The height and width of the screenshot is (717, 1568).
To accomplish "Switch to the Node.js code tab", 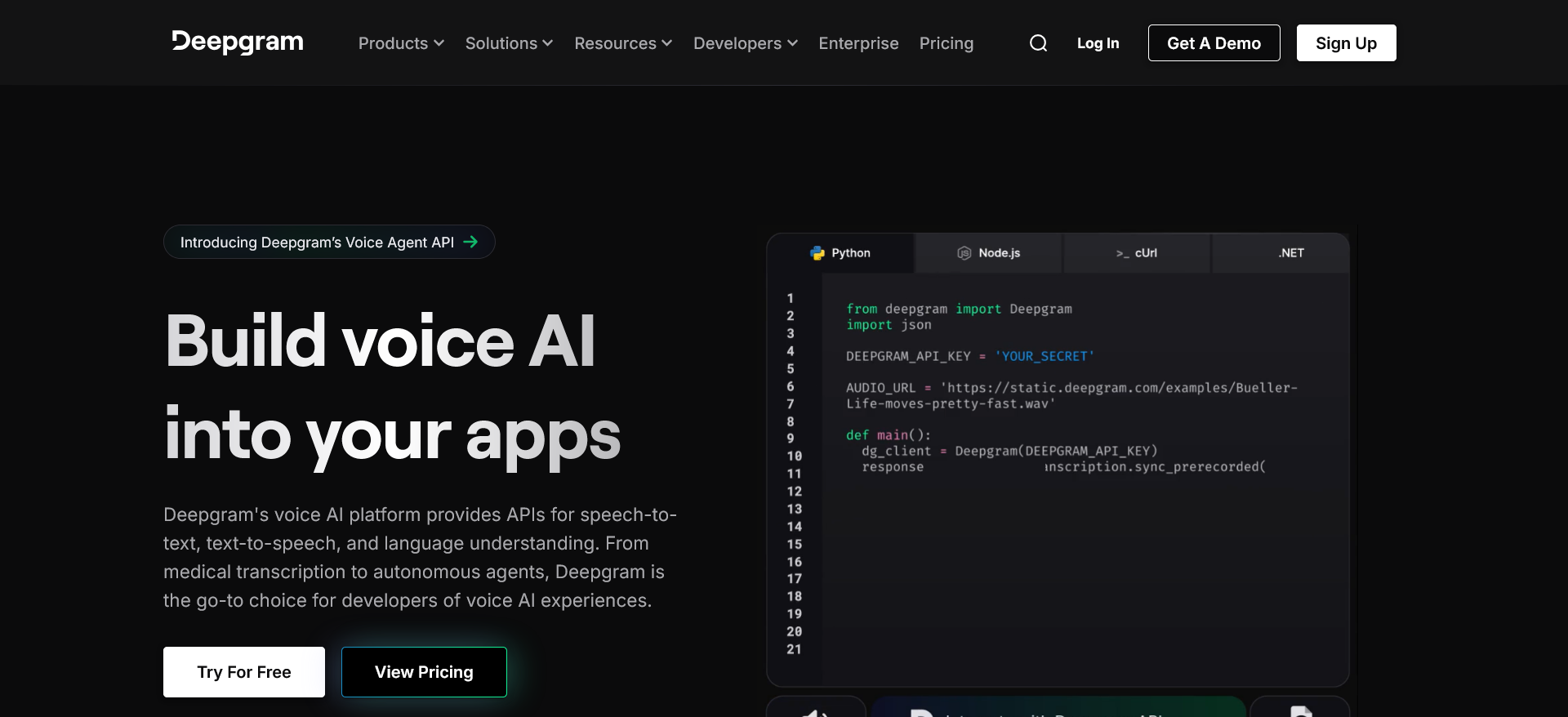I will pos(988,253).
